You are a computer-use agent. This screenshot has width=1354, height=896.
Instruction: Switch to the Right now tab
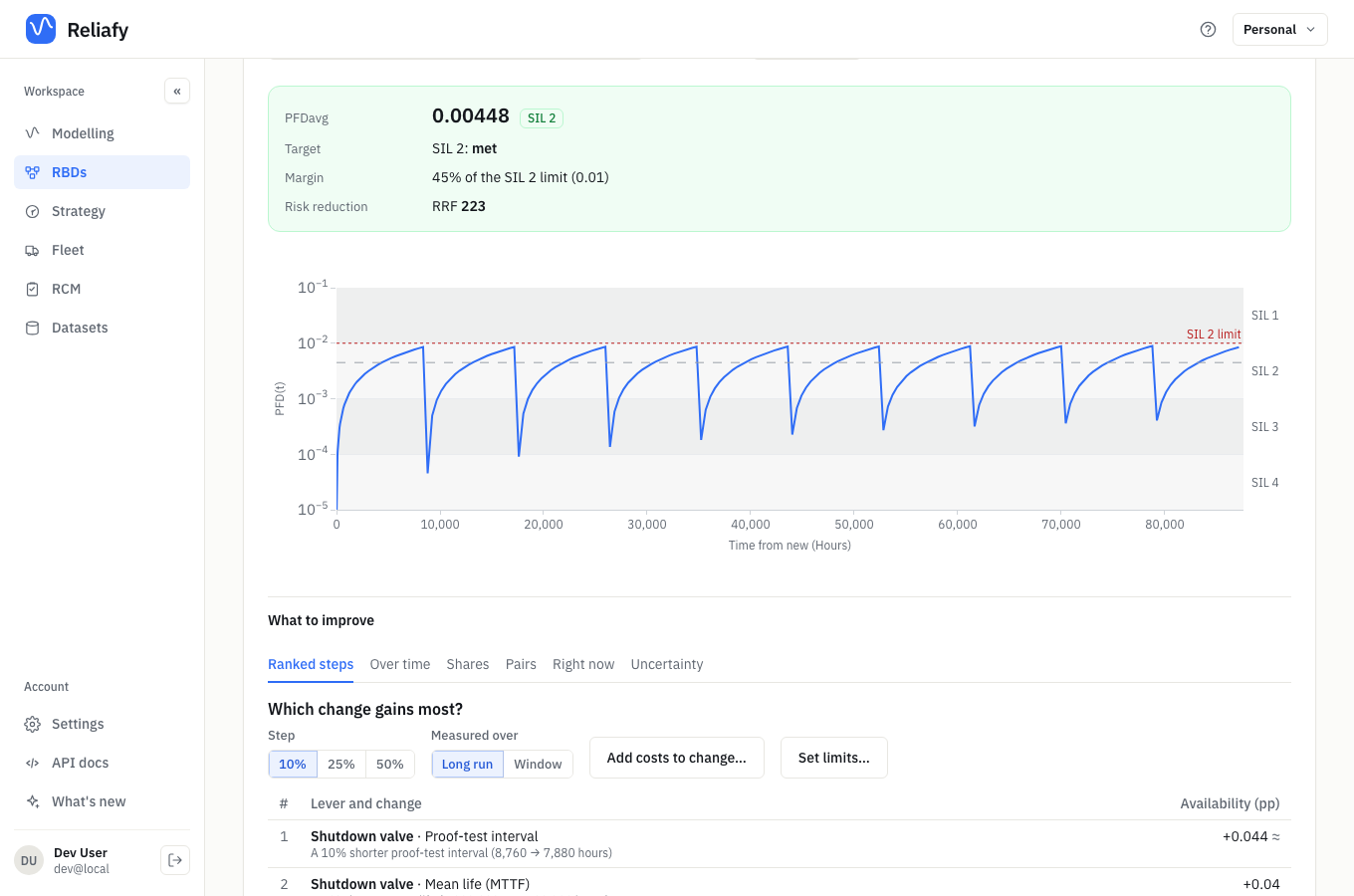pos(583,664)
